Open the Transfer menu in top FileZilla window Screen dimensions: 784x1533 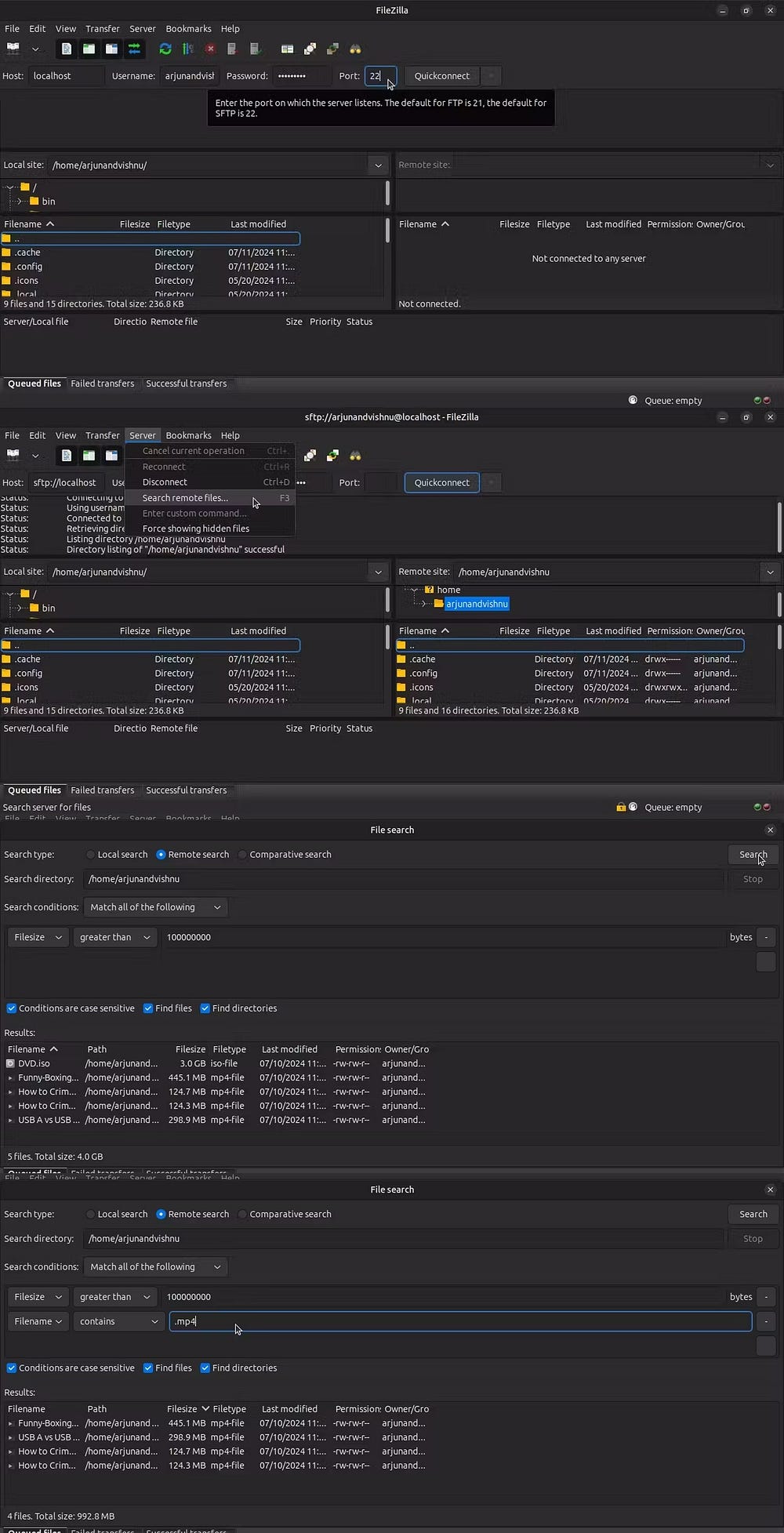pyautogui.click(x=103, y=28)
